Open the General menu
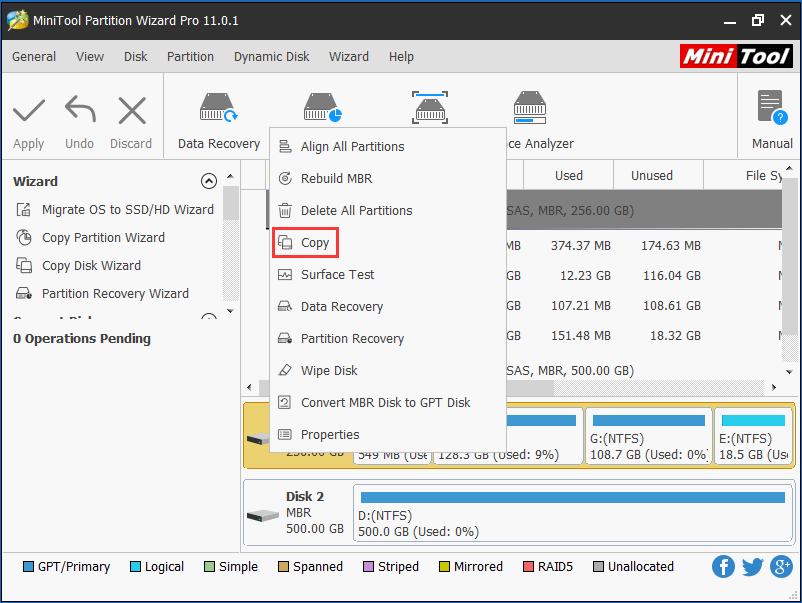Image resolution: width=802 pixels, height=603 pixels. pyautogui.click(x=34, y=56)
